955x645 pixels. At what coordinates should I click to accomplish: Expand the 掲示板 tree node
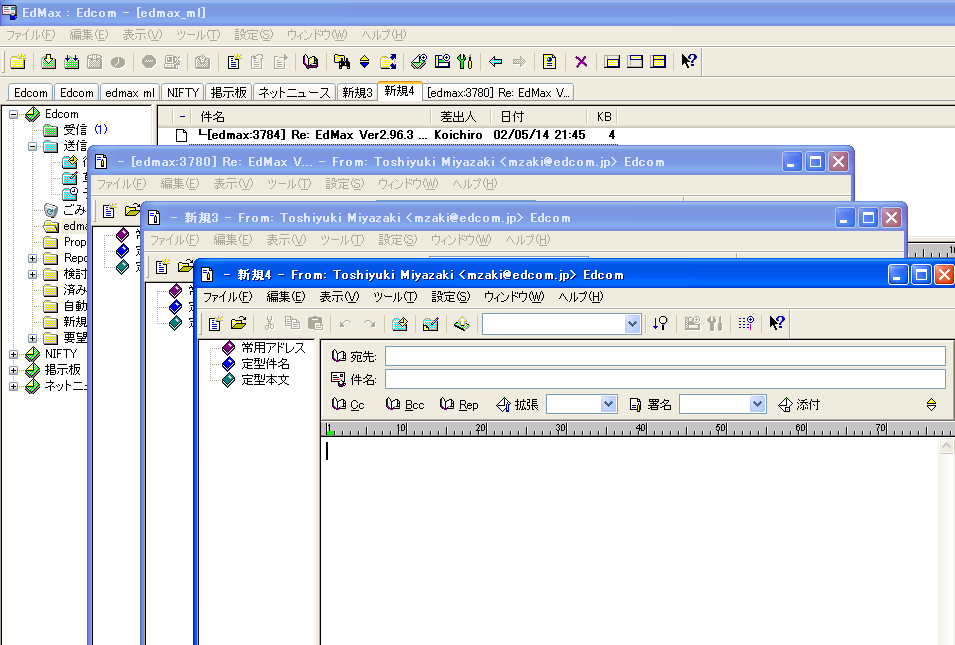pos(13,370)
